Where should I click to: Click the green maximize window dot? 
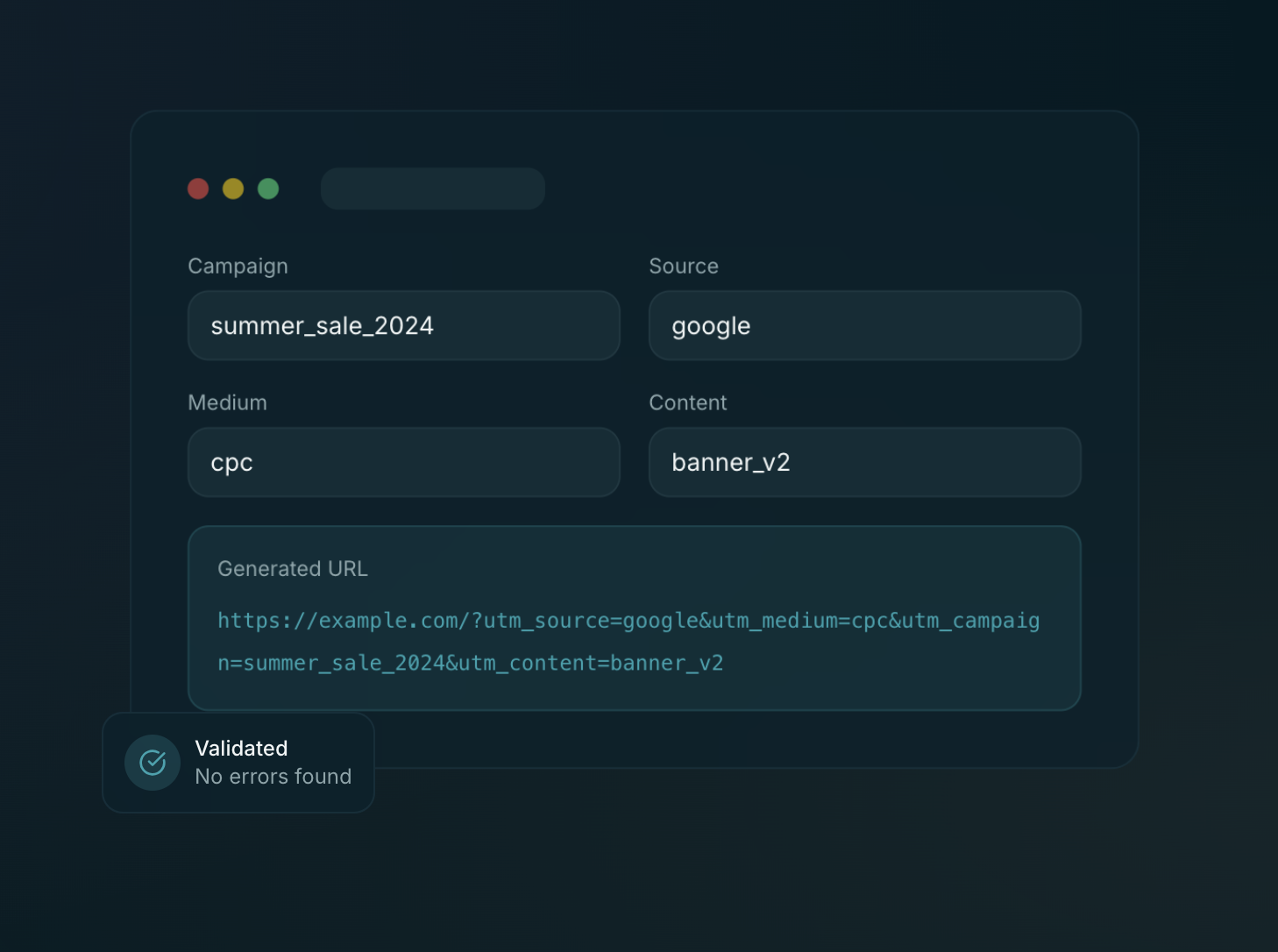point(268,188)
